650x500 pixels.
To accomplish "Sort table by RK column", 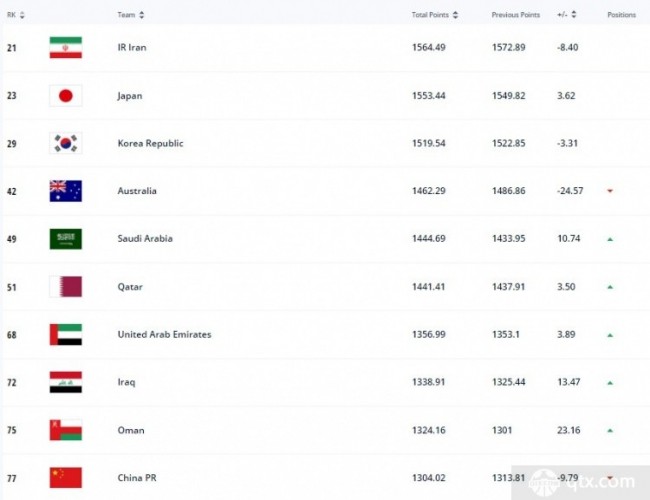I will point(14,15).
